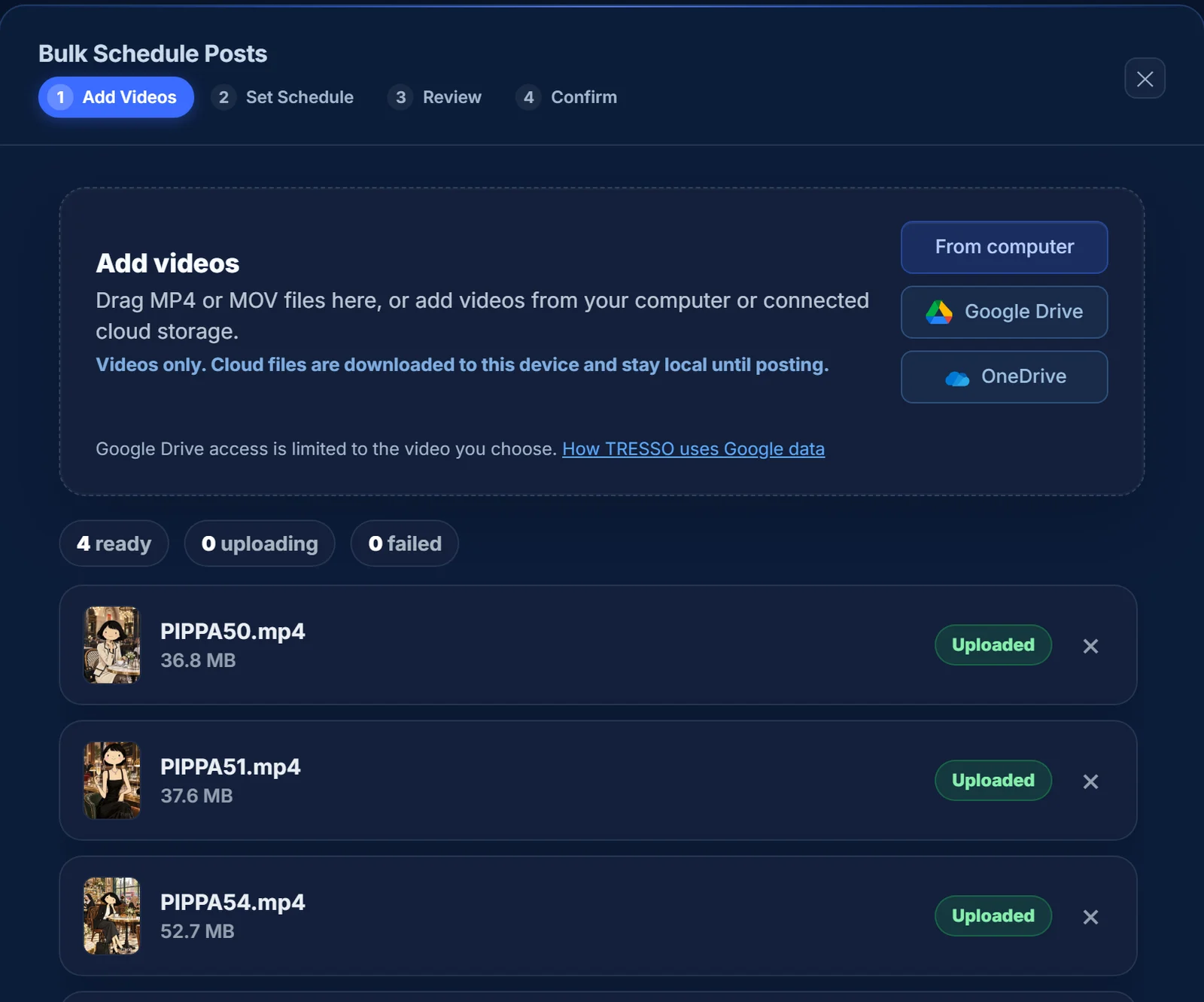1204x1002 pixels.
Task: Go to the Add Videos step
Action: [116, 97]
